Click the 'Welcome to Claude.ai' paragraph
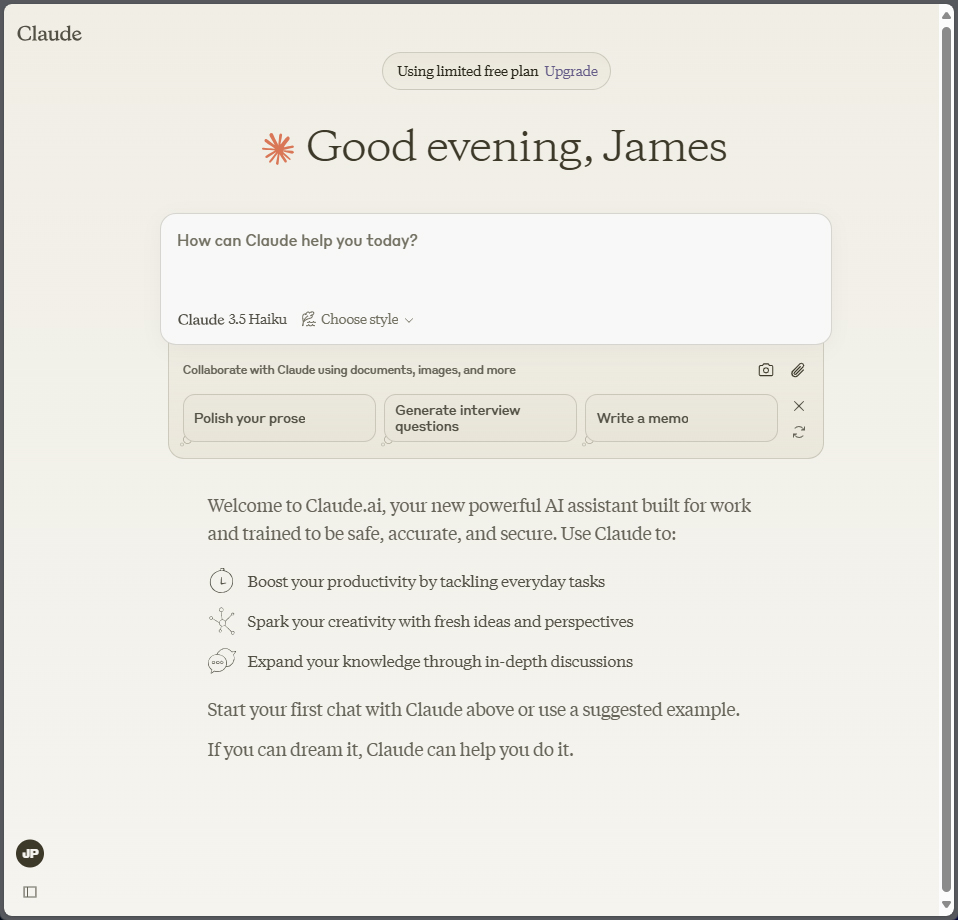The width and height of the screenshot is (958, 920). tap(479, 519)
